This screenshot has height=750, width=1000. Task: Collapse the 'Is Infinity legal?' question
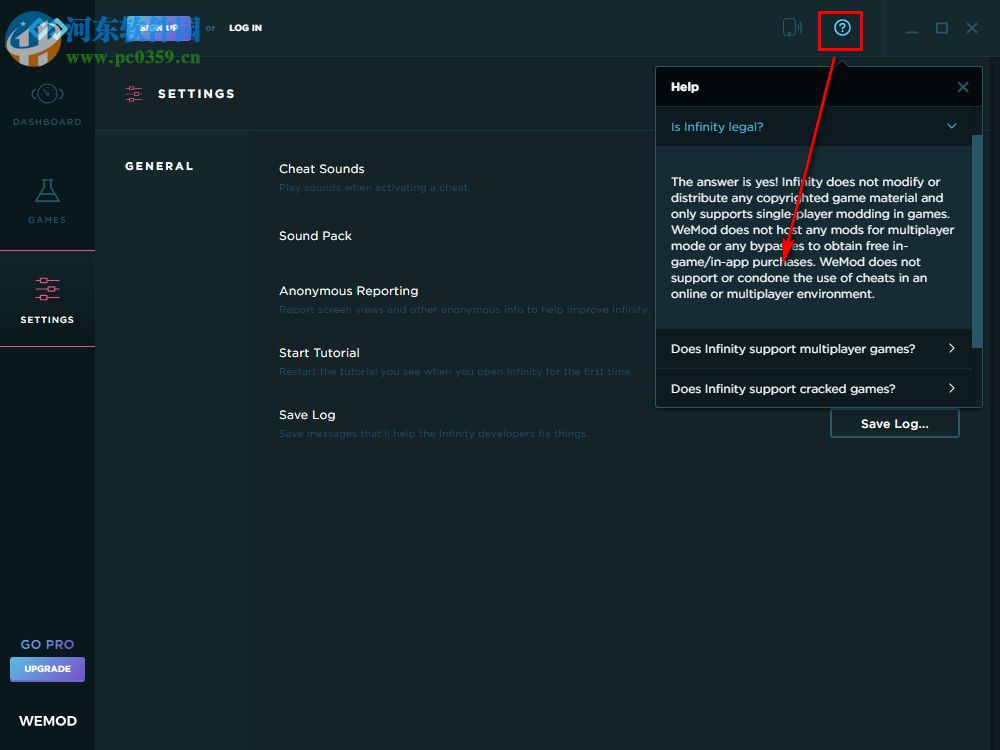pyautogui.click(x=814, y=126)
